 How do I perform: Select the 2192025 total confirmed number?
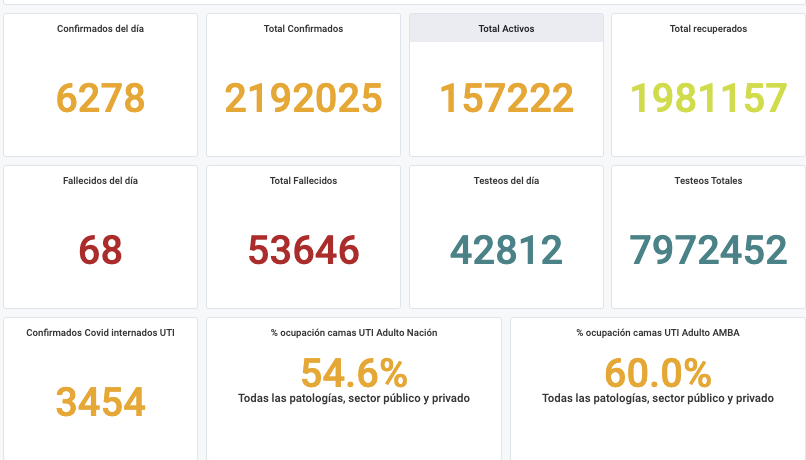click(x=303, y=98)
